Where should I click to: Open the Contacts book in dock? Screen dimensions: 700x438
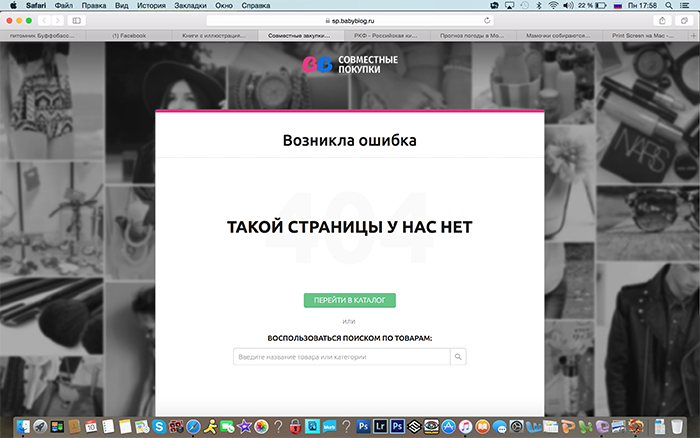[74, 427]
